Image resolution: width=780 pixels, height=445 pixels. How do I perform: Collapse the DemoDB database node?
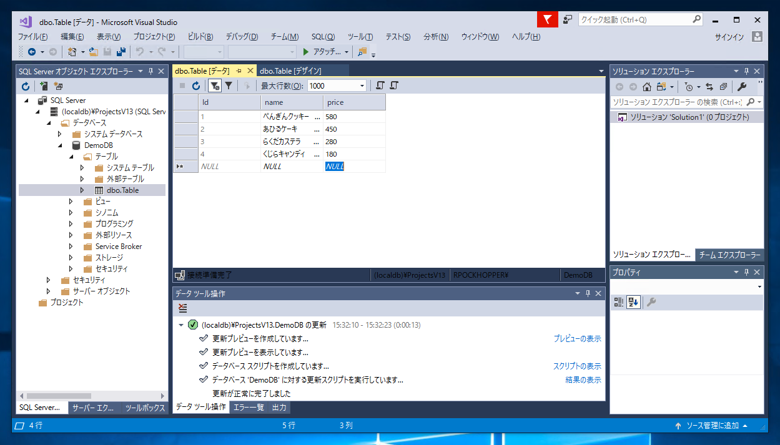click(60, 146)
